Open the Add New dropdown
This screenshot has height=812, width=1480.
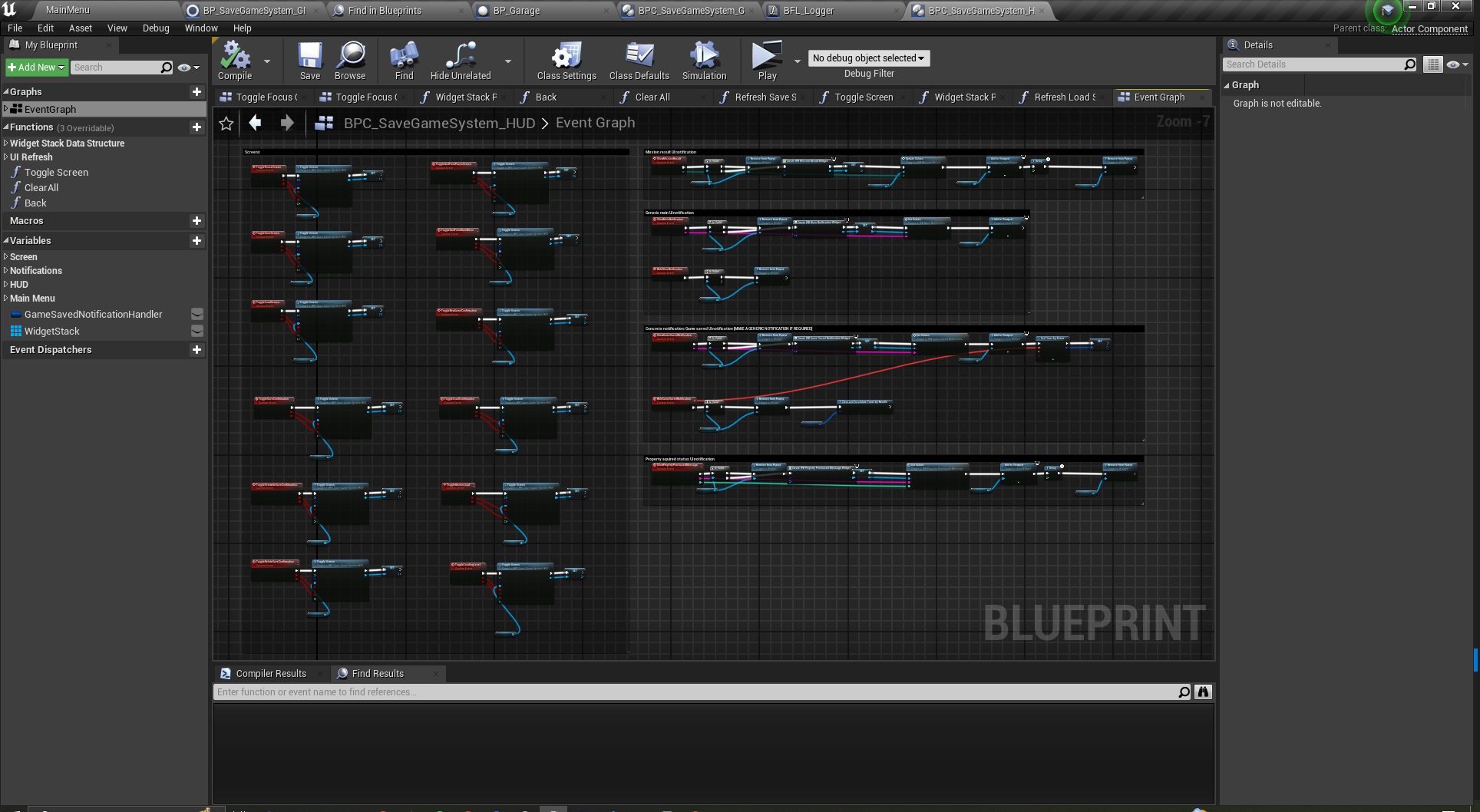coord(36,68)
